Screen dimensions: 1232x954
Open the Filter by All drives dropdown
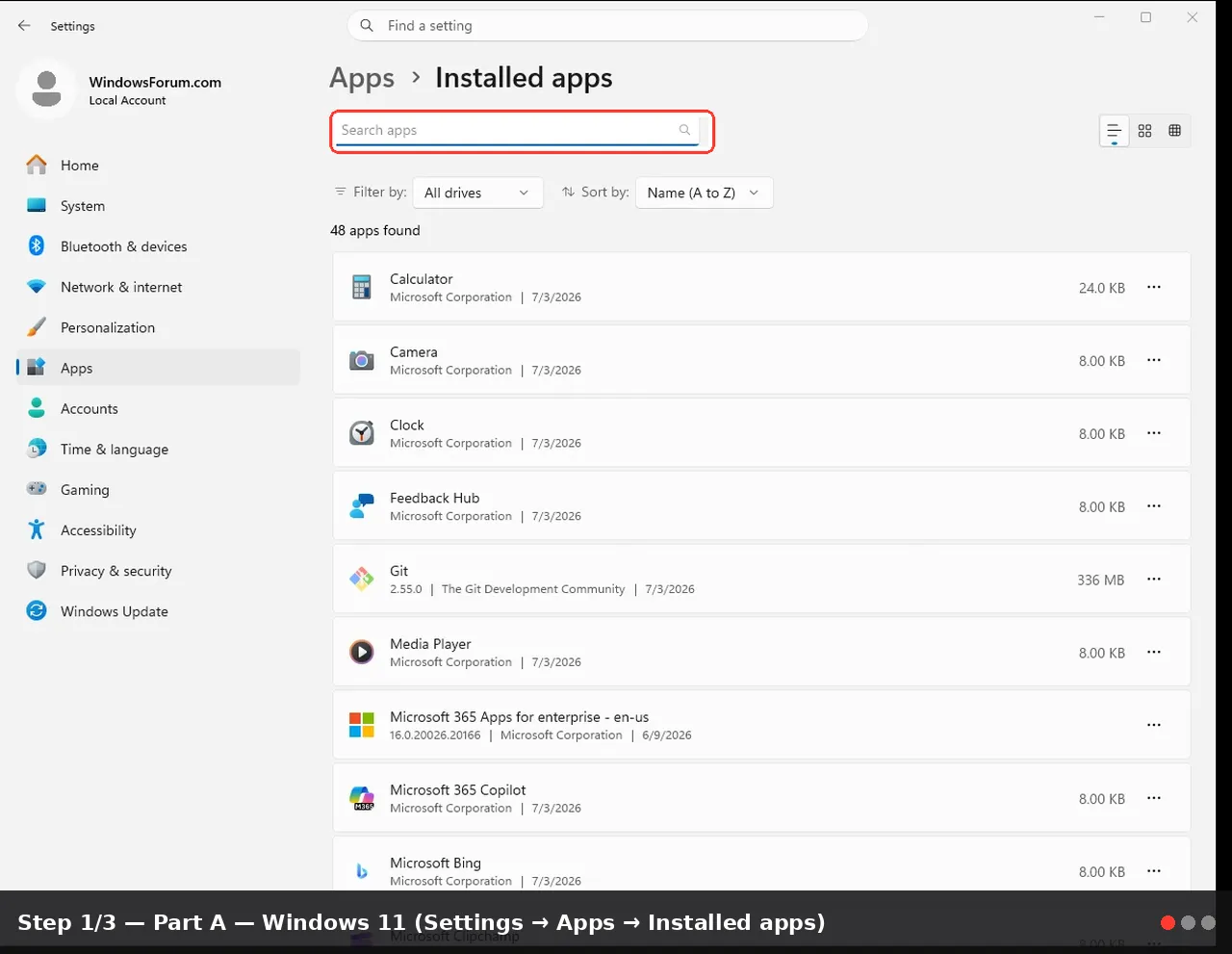click(477, 193)
